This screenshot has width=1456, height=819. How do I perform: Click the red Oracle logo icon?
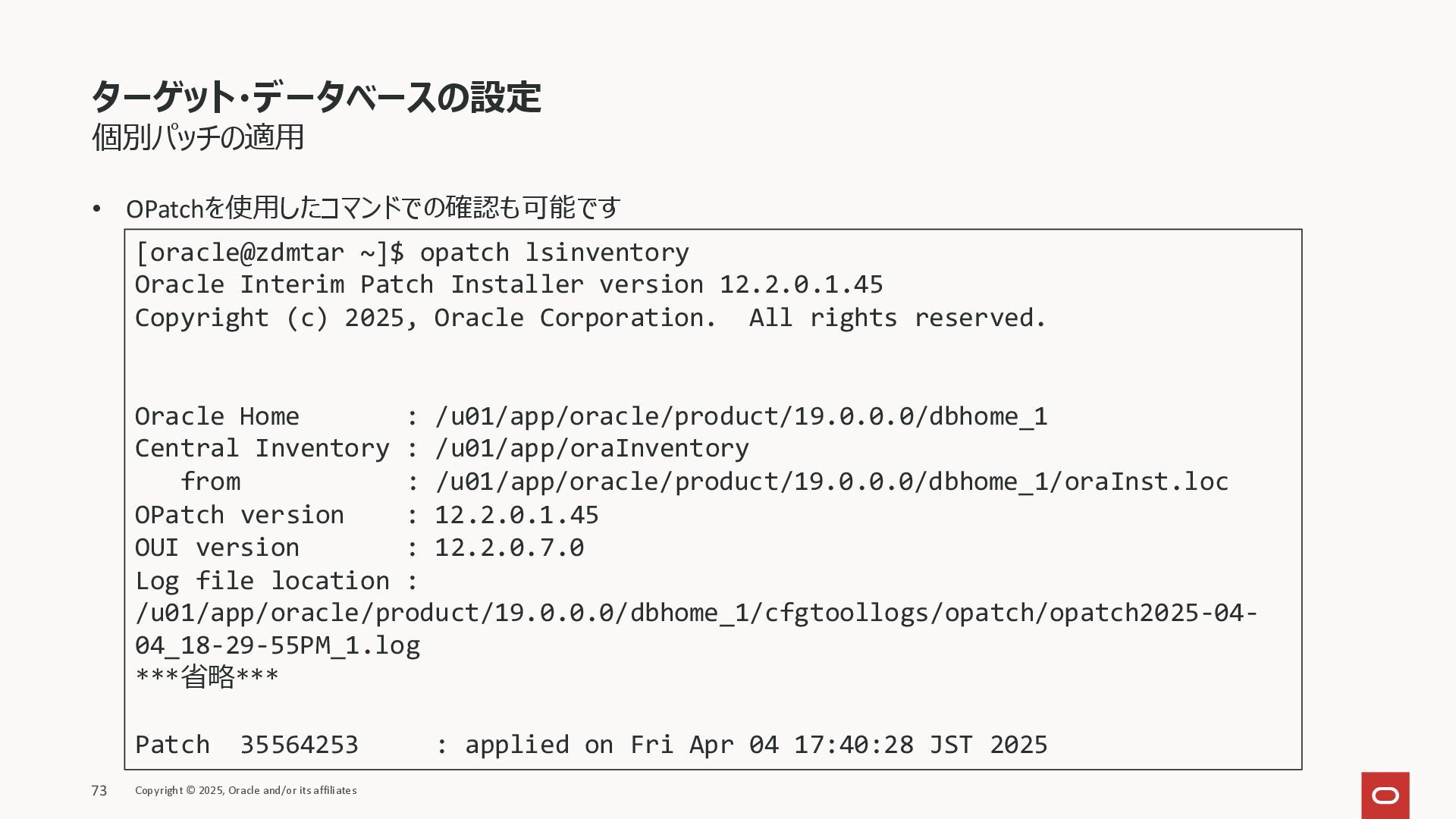(1385, 795)
